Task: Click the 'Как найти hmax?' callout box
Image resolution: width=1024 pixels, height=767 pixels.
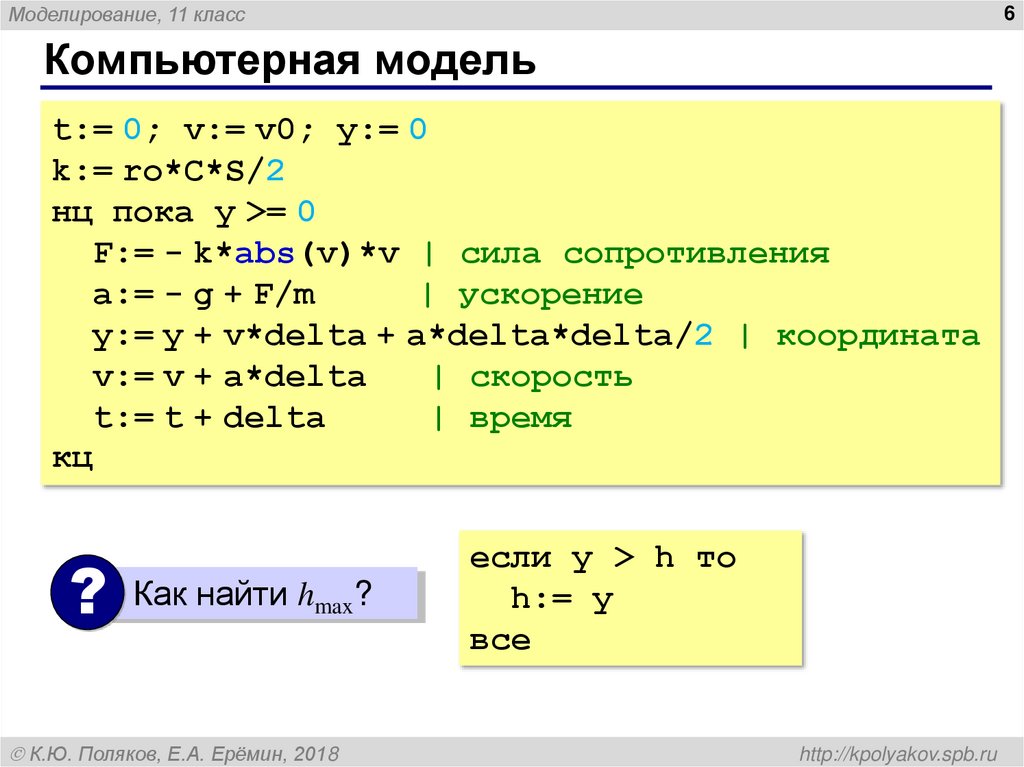Action: coord(270,592)
